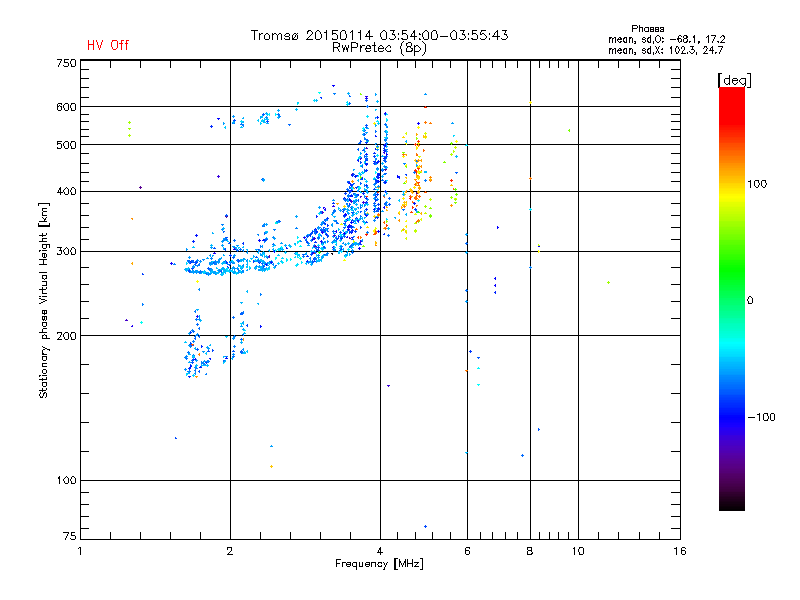
Task: Click the y-axis label "750"
Action: [x=66, y=63]
